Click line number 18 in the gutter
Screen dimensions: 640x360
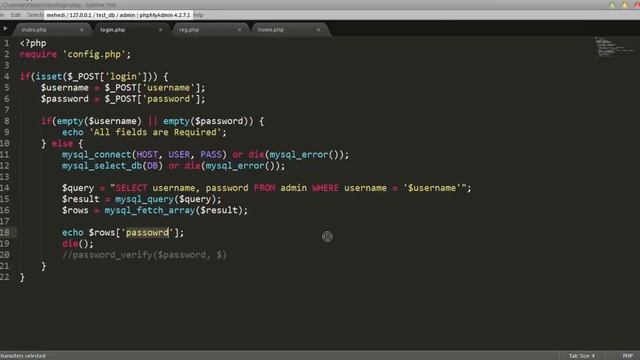click(x=5, y=233)
